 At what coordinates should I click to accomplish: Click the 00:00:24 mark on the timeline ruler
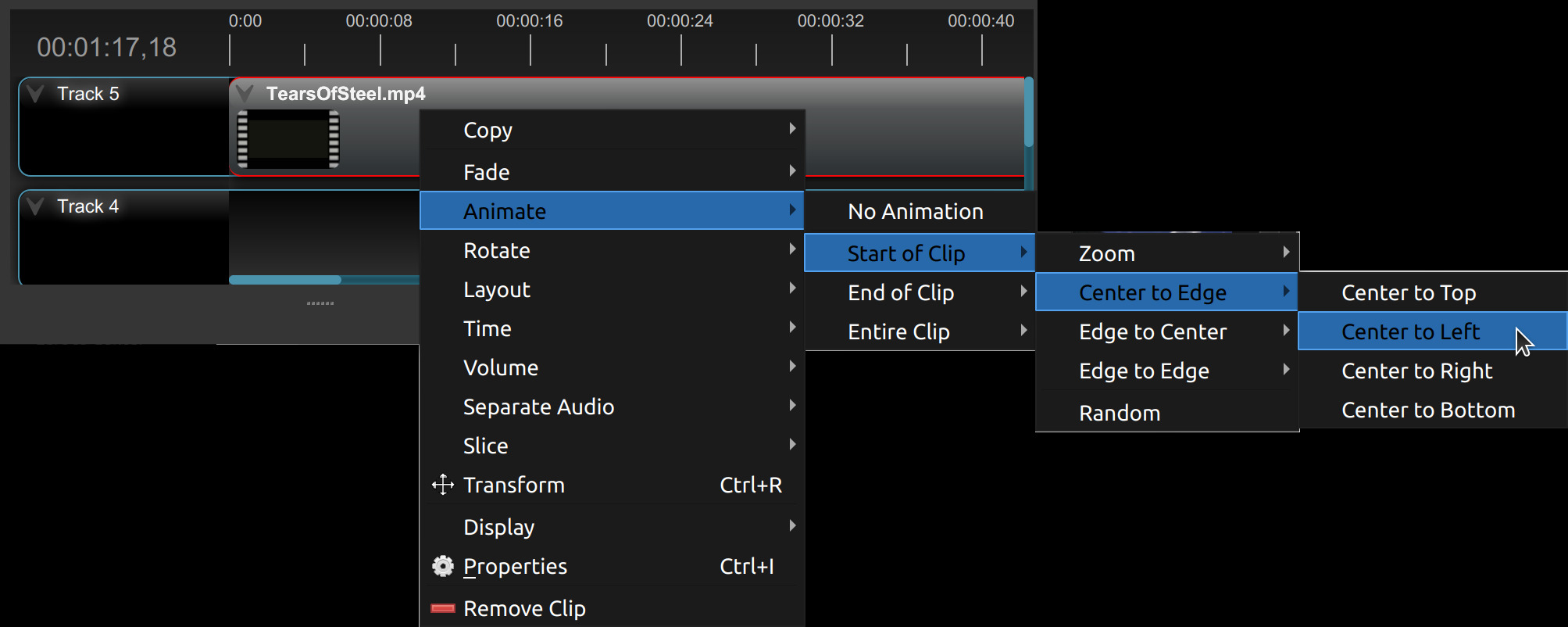click(x=680, y=21)
